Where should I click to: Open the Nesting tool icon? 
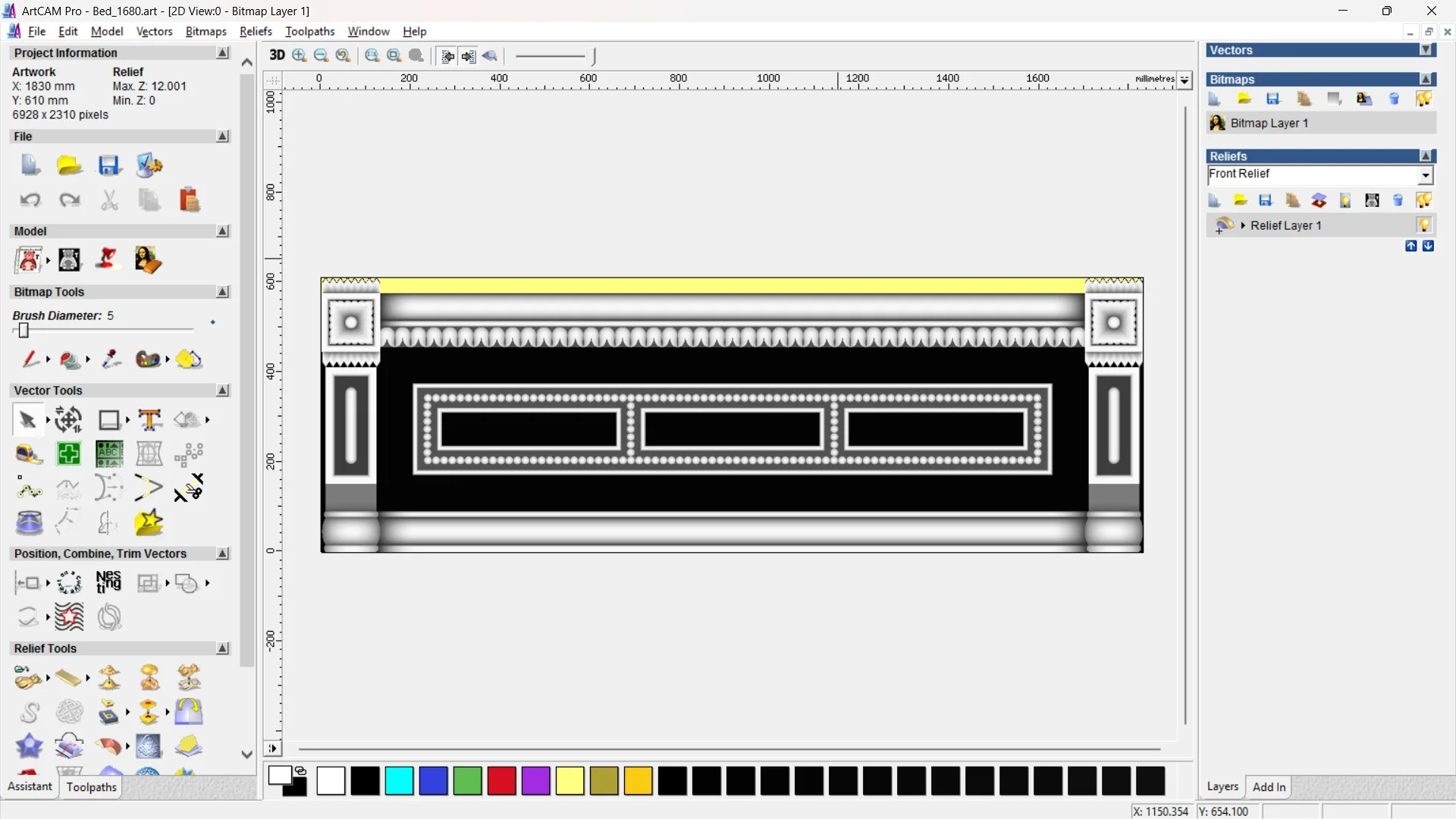108,582
